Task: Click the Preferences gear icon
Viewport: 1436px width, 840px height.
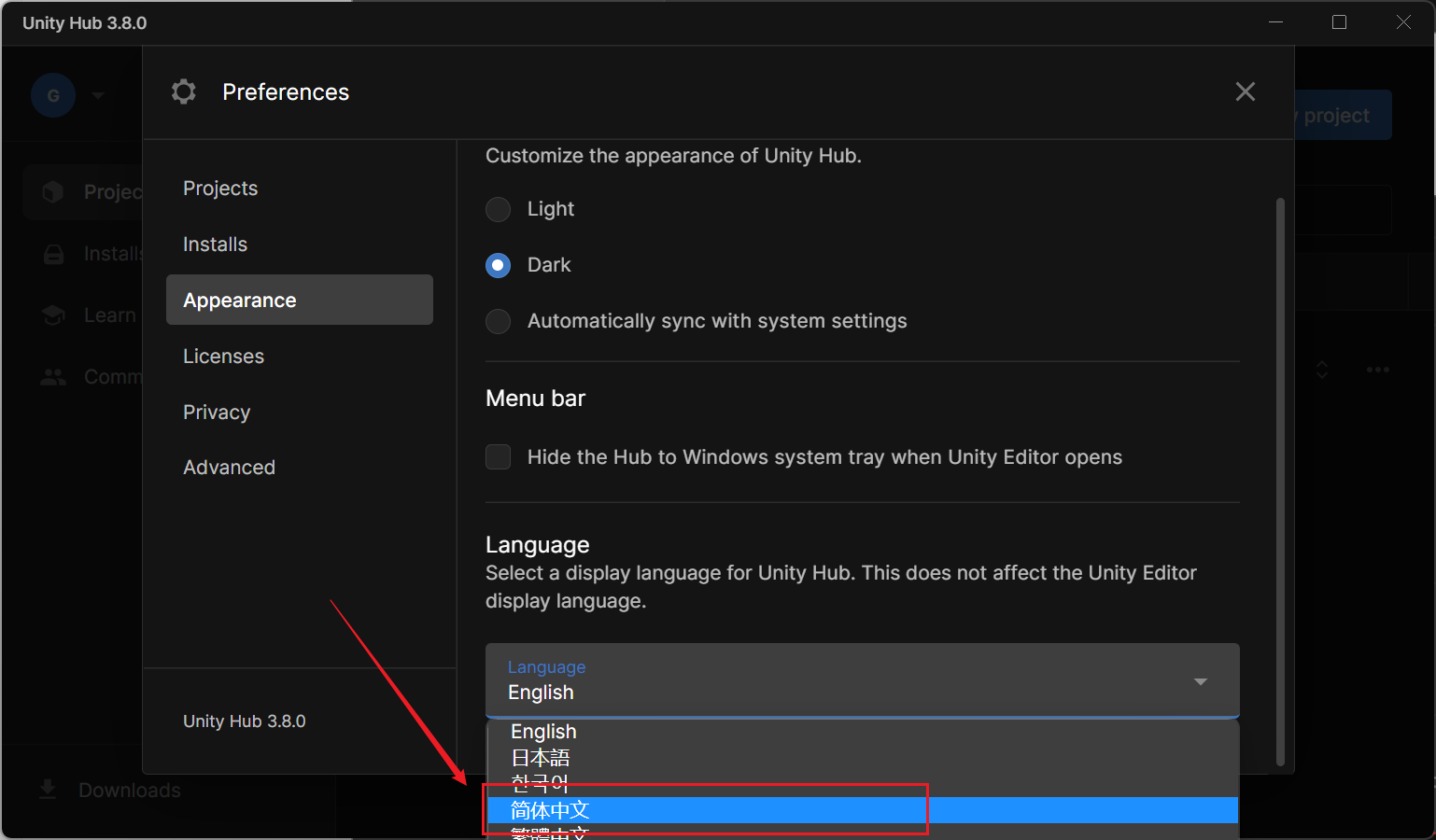Action: (184, 91)
